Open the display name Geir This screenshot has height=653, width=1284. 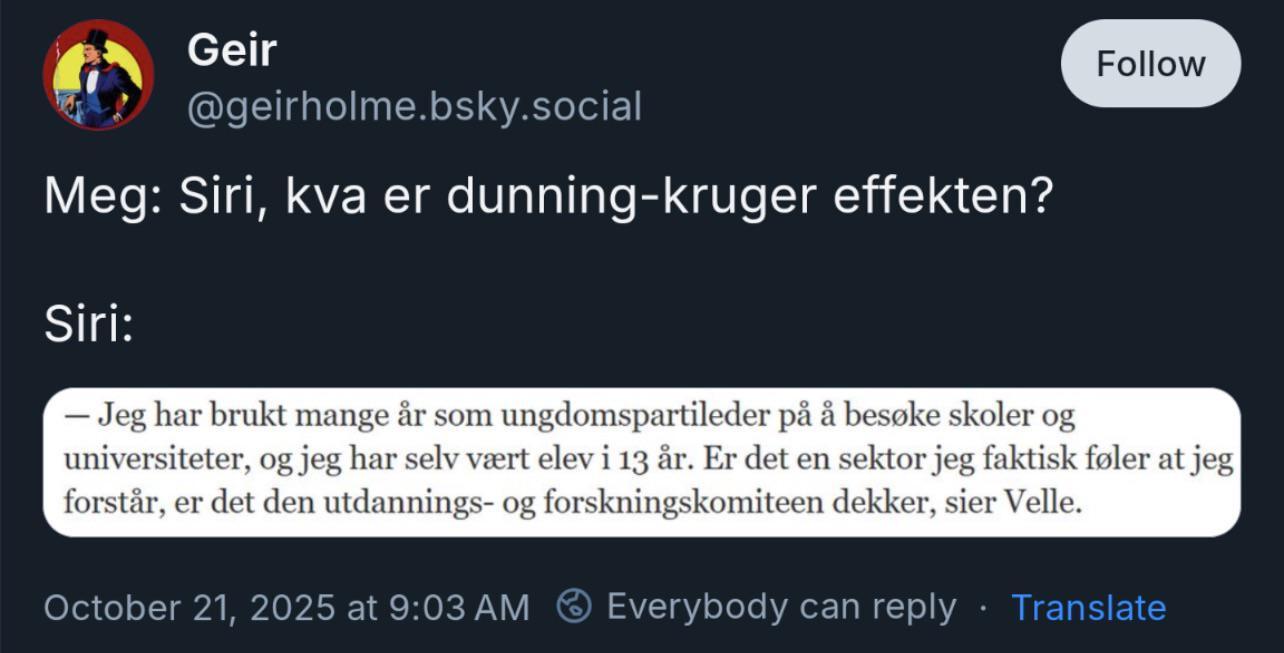[231, 49]
